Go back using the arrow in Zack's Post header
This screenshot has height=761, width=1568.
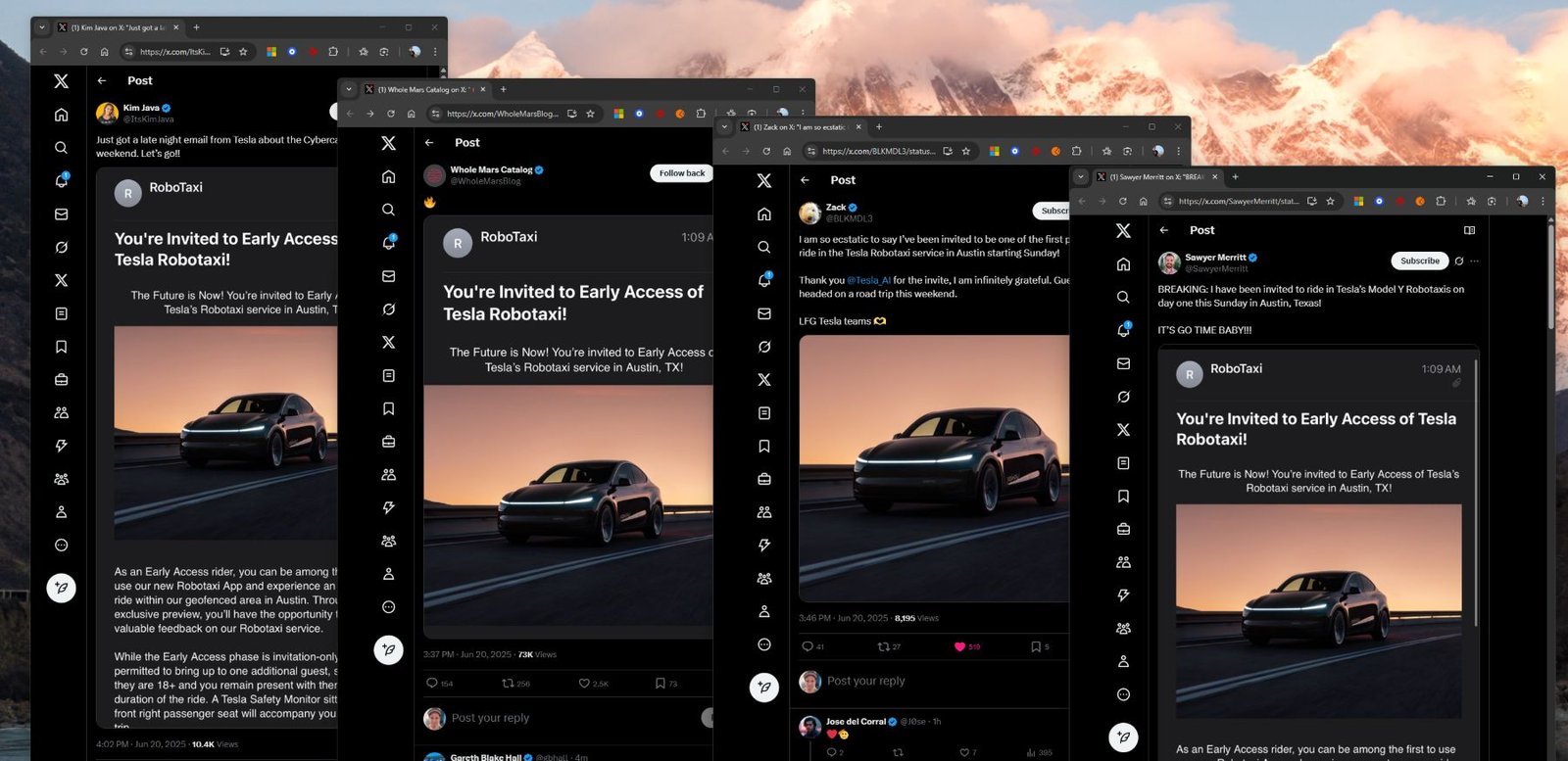click(805, 180)
